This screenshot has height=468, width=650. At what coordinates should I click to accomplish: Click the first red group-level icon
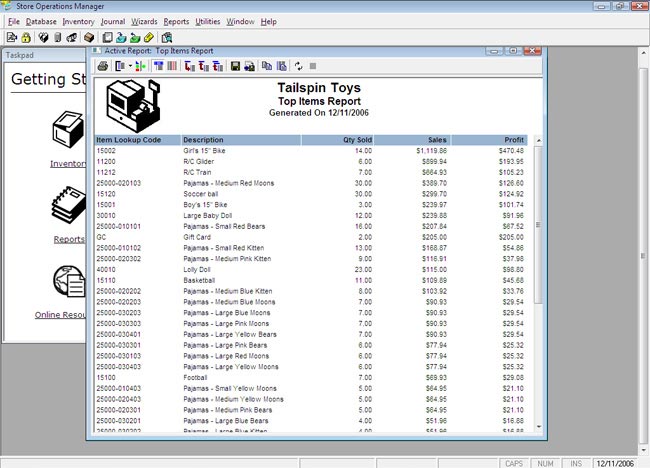pos(190,66)
